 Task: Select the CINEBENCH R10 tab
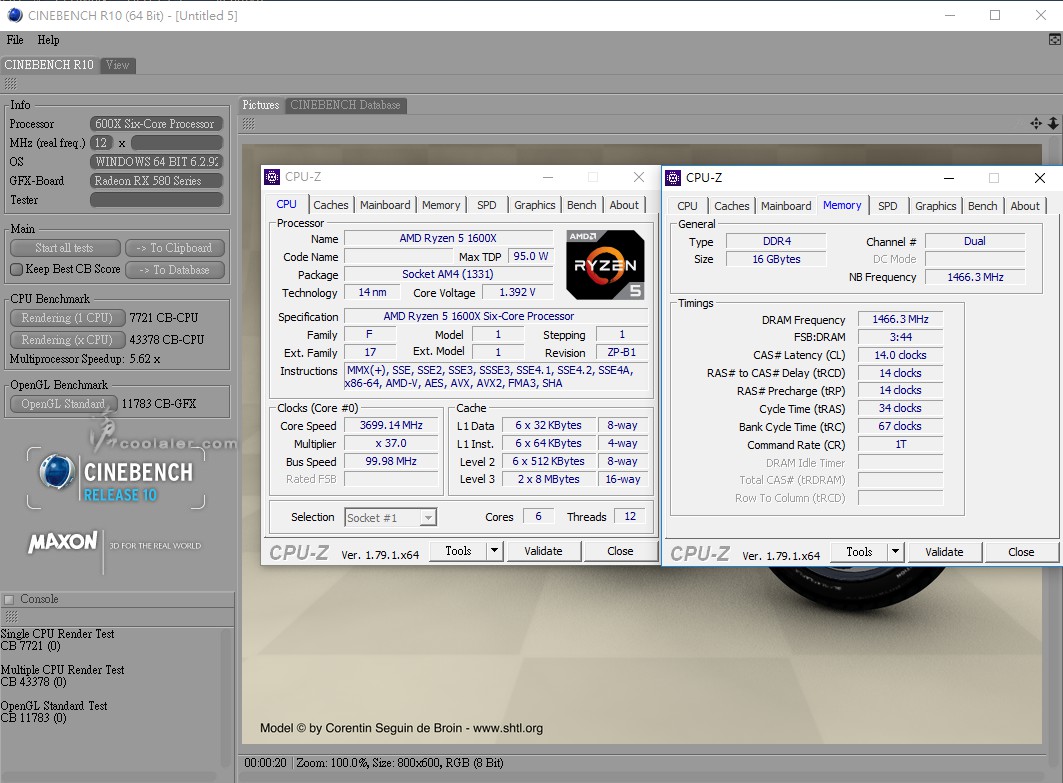(49, 65)
